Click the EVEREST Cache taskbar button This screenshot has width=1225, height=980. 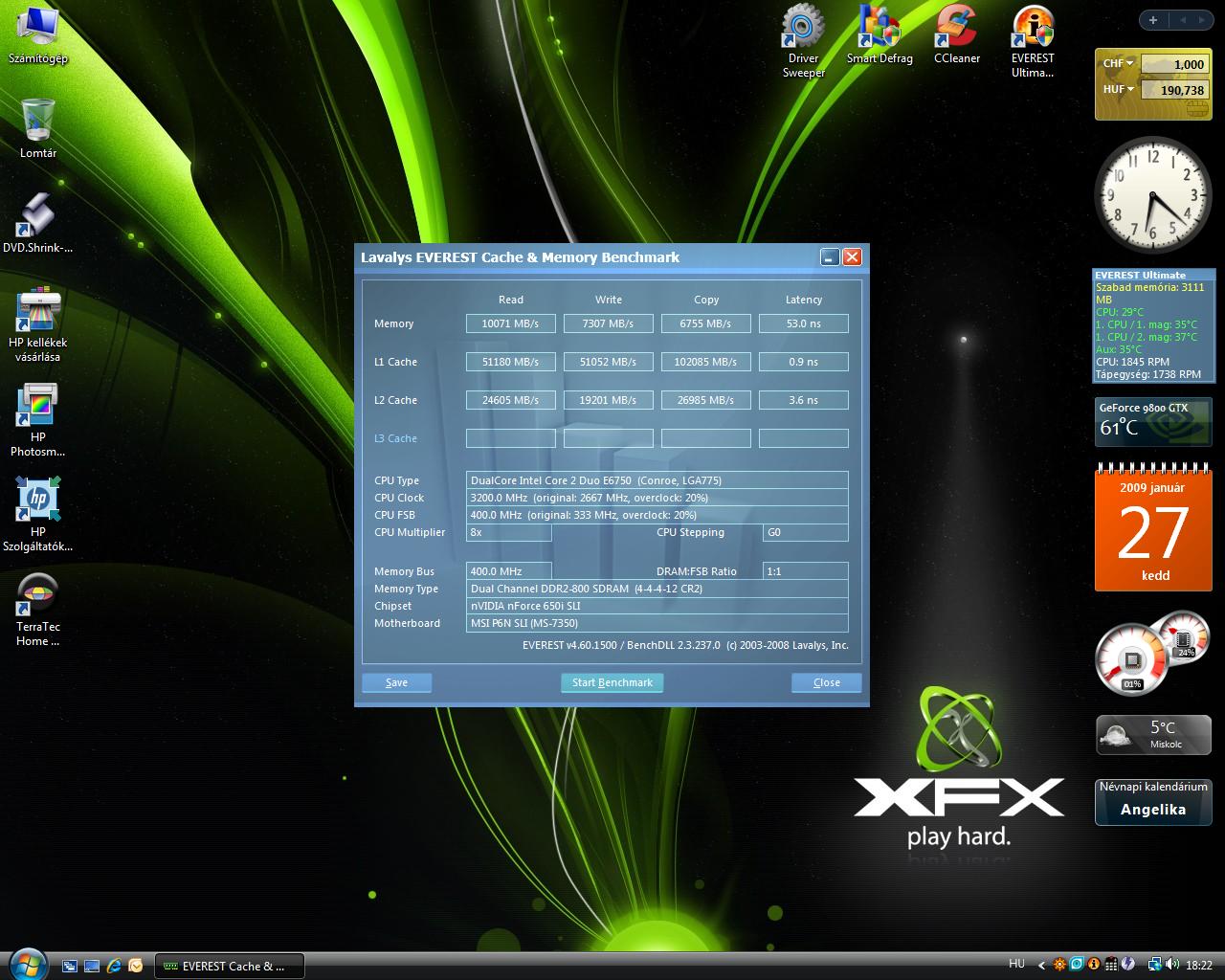230,966
